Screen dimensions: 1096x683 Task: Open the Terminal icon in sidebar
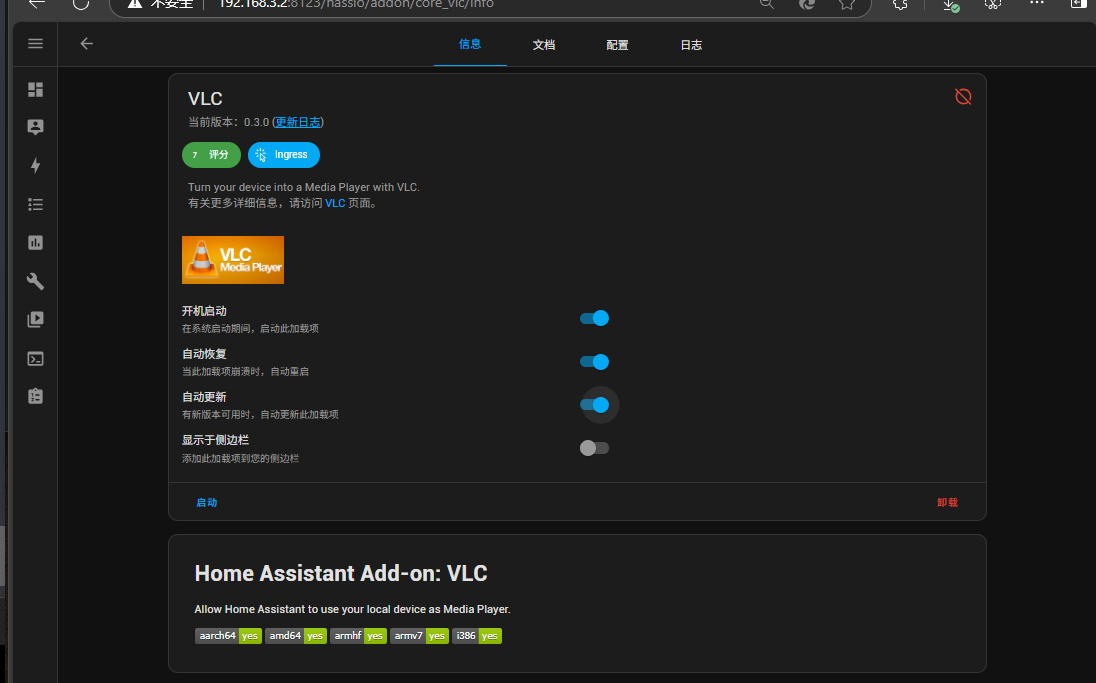click(x=36, y=358)
